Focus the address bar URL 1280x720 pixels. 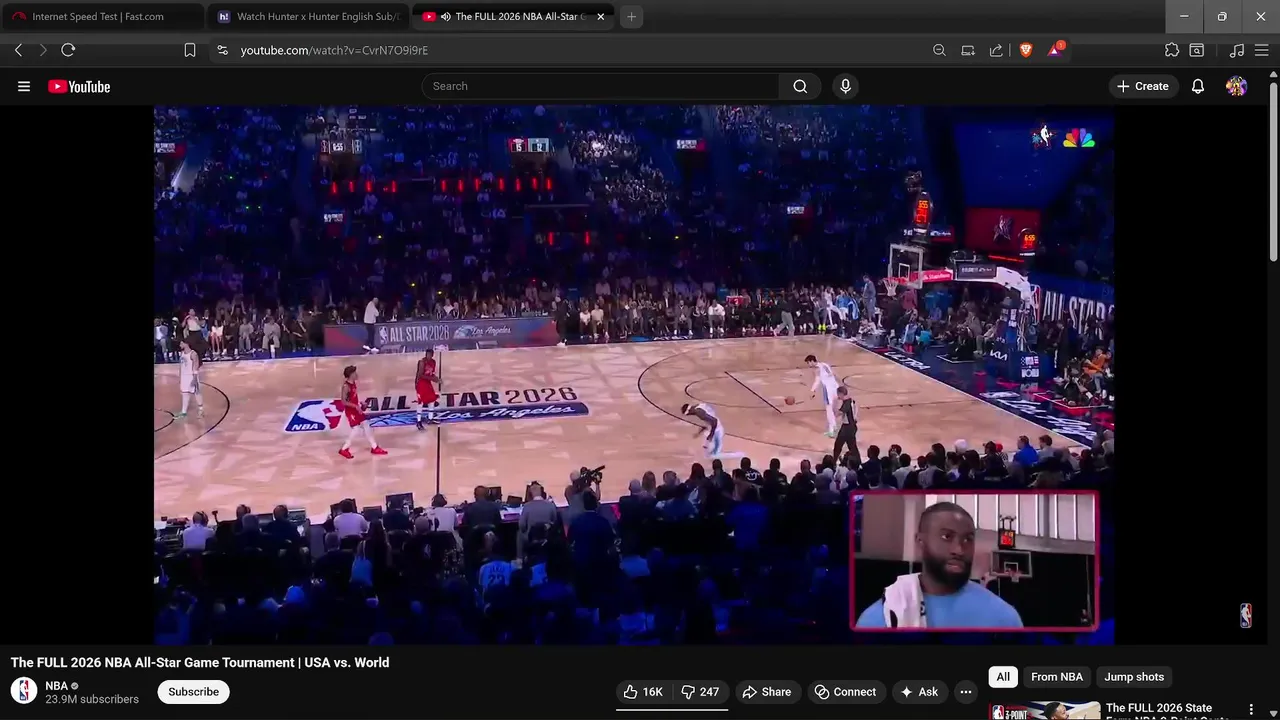(334, 50)
